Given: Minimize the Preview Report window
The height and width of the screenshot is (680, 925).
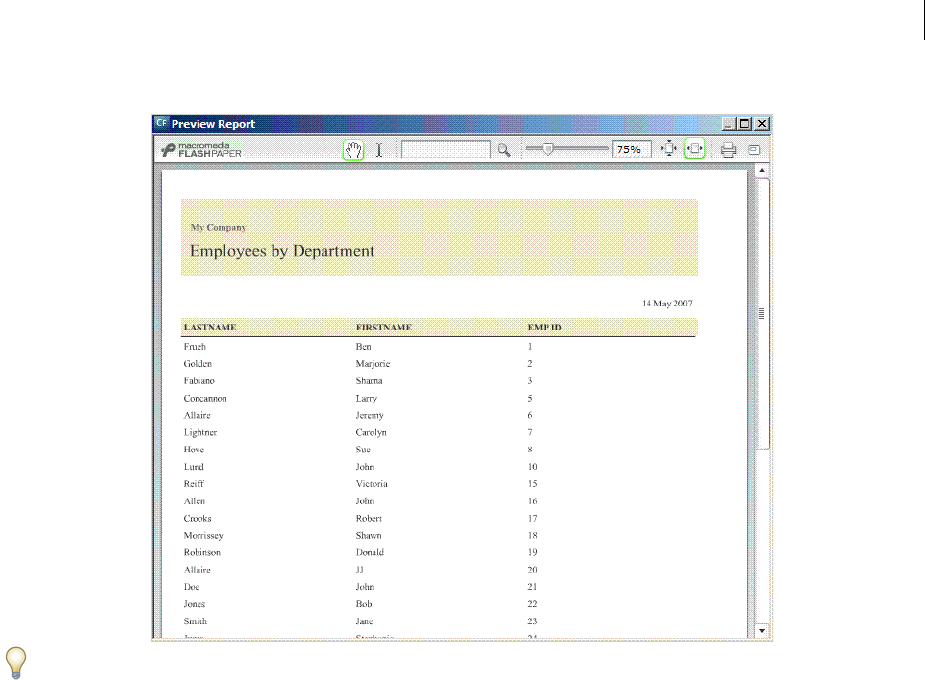Looking at the screenshot, I should 729,124.
